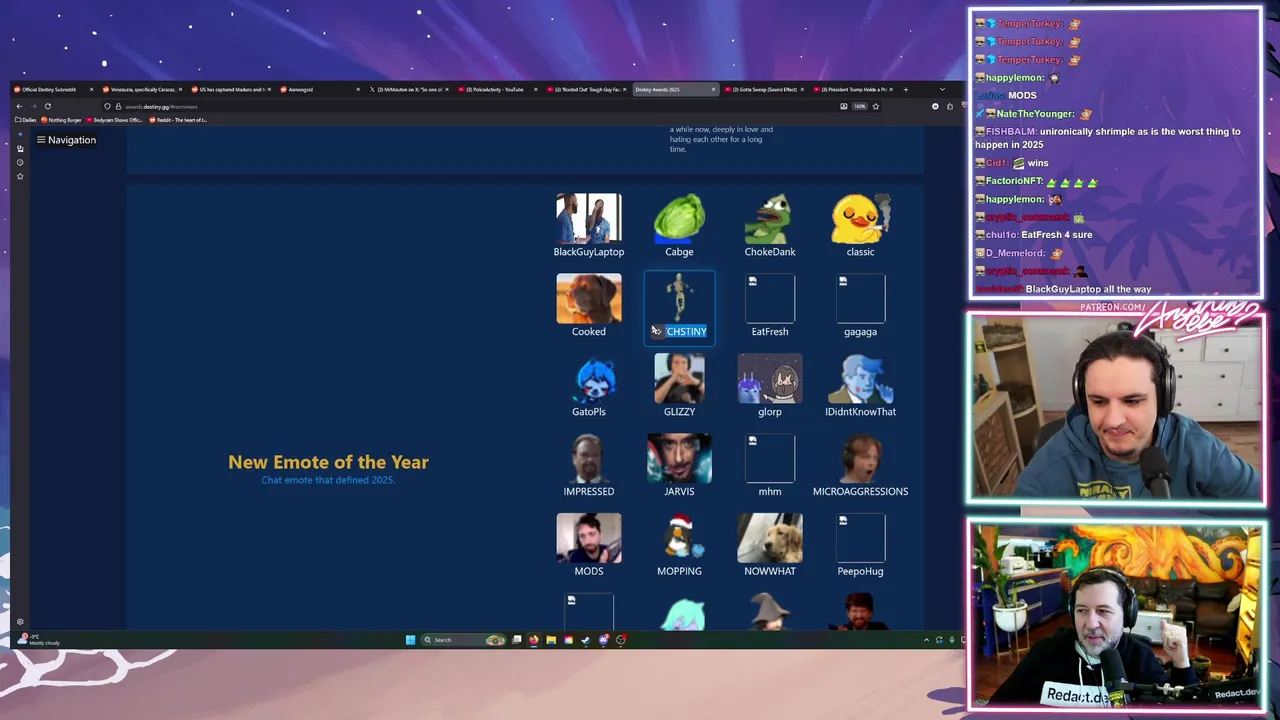Open the Windows Start menu
The height and width of the screenshot is (720, 1280).
(x=410, y=640)
